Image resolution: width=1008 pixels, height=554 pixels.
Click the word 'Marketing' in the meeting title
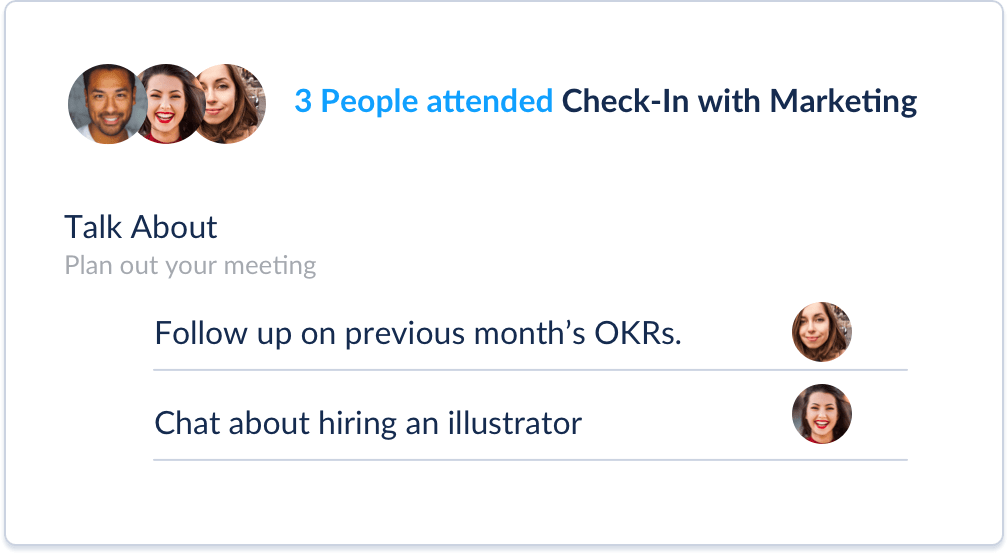coord(843,102)
